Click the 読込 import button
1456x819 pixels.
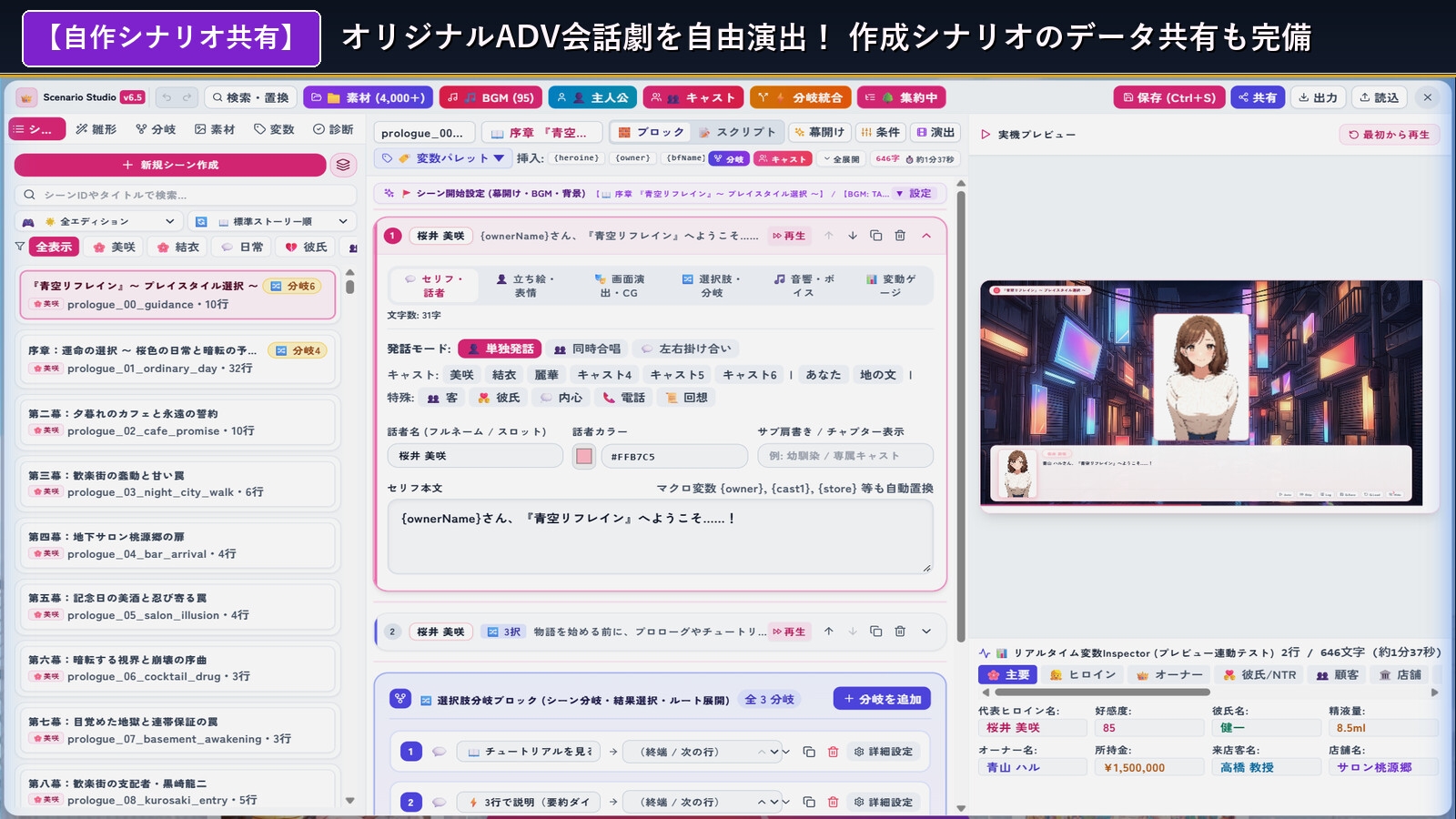coord(1379,97)
